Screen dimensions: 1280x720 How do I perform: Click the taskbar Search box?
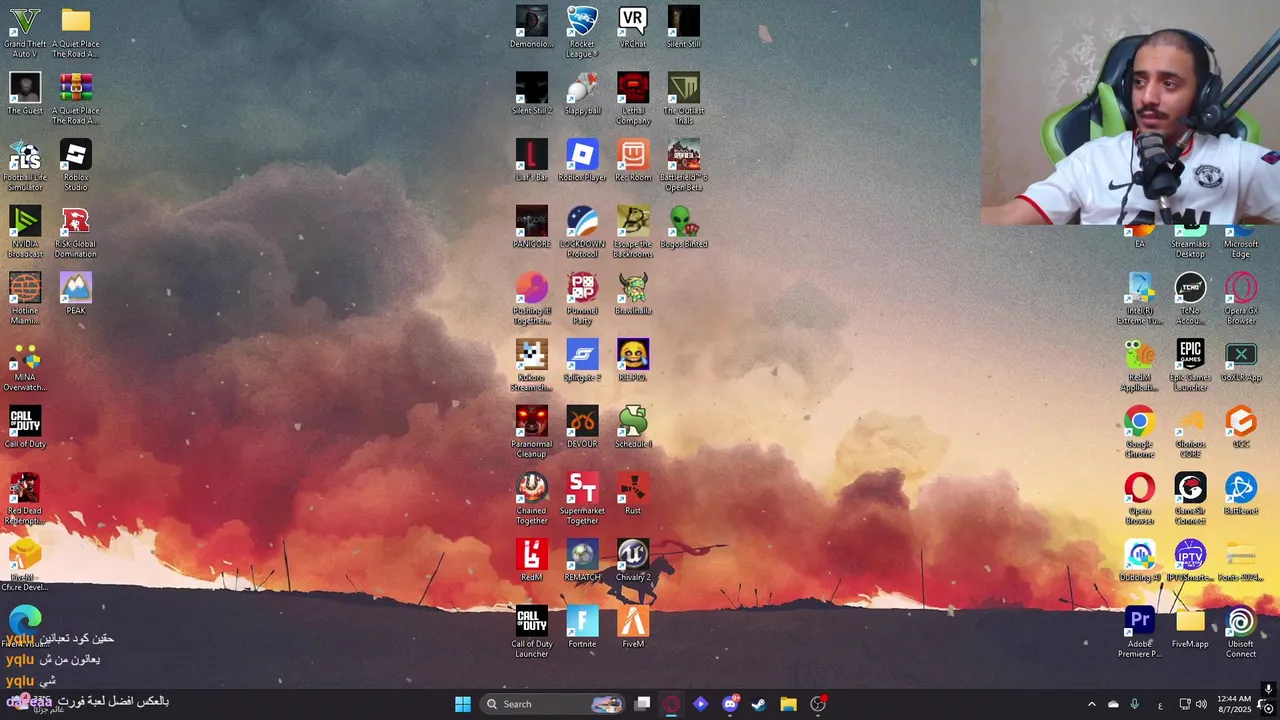552,704
